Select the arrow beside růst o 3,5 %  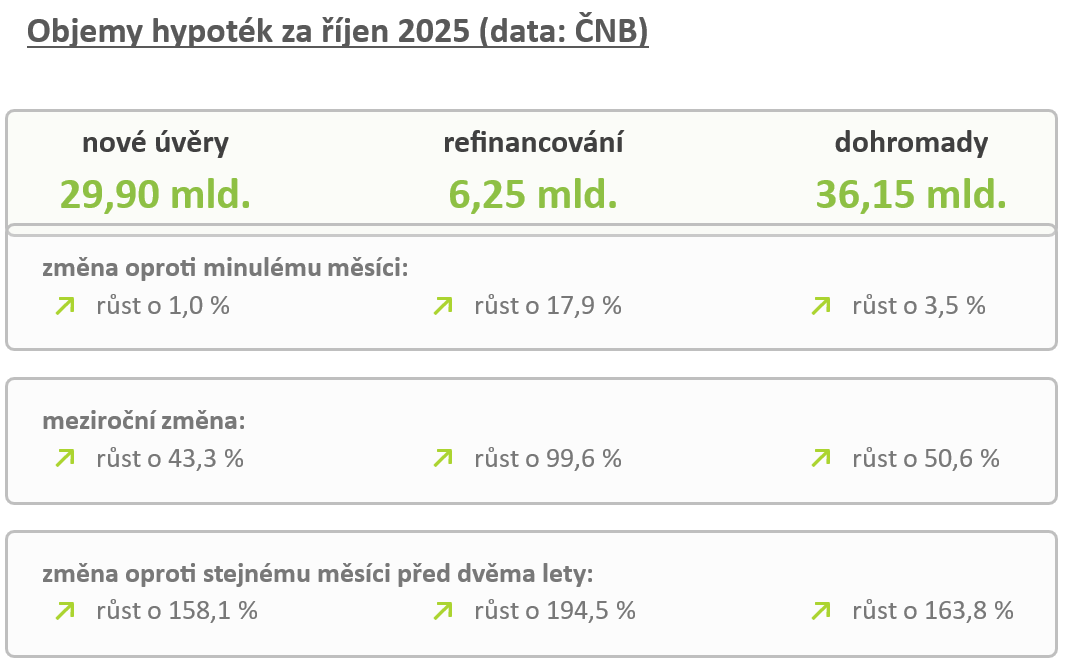coord(821,306)
